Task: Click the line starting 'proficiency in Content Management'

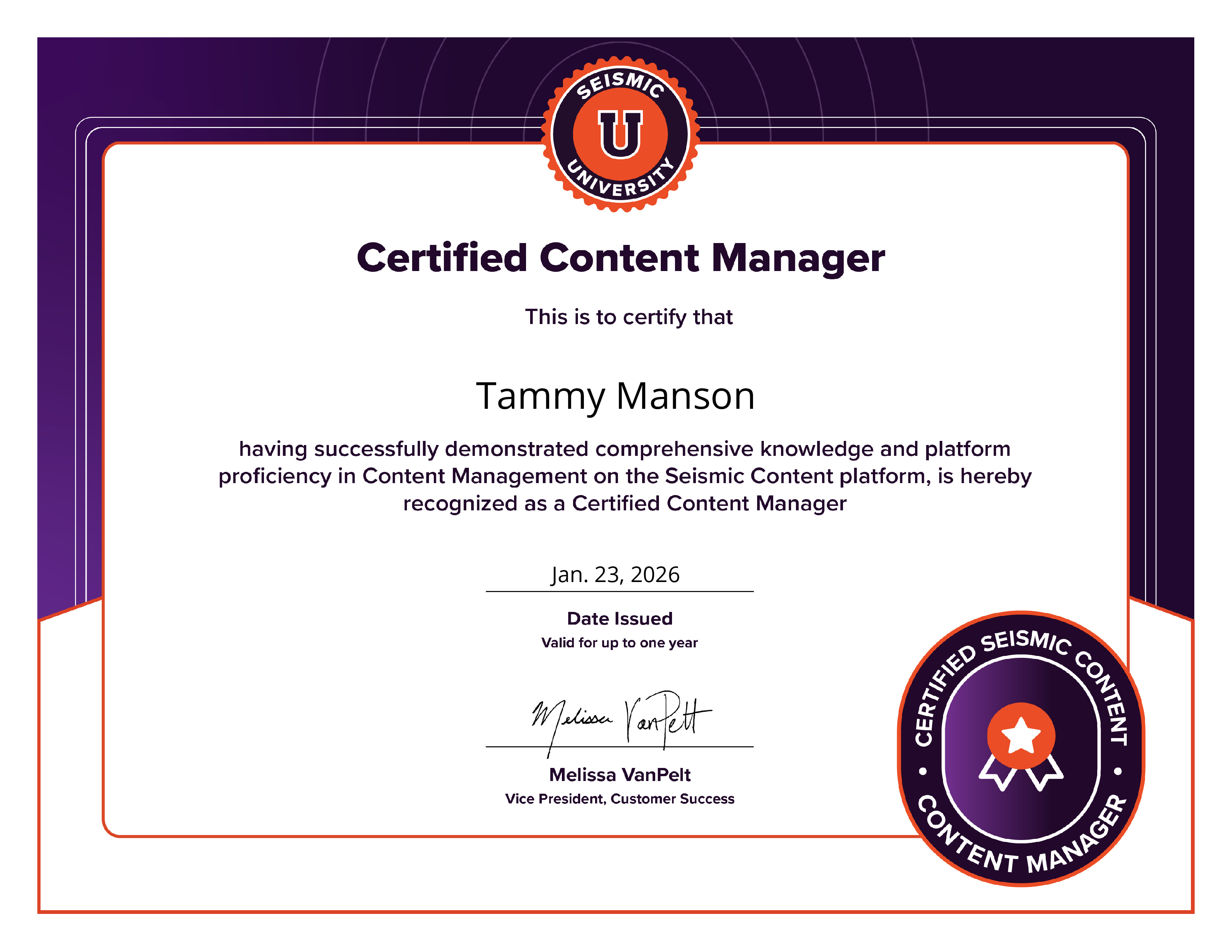Action: (625, 477)
